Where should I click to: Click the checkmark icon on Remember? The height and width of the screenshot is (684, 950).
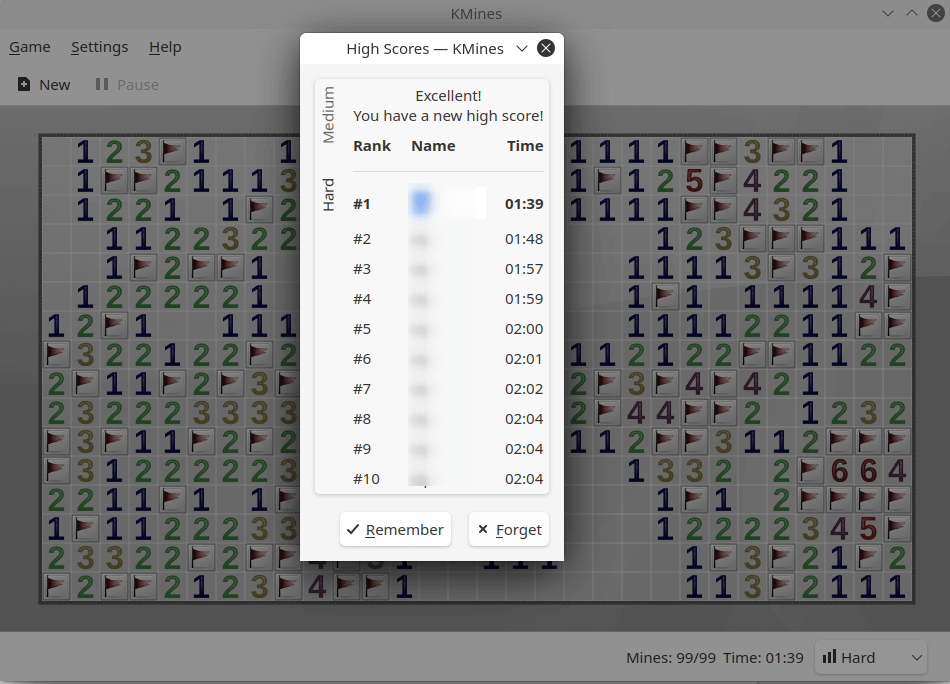click(x=353, y=530)
